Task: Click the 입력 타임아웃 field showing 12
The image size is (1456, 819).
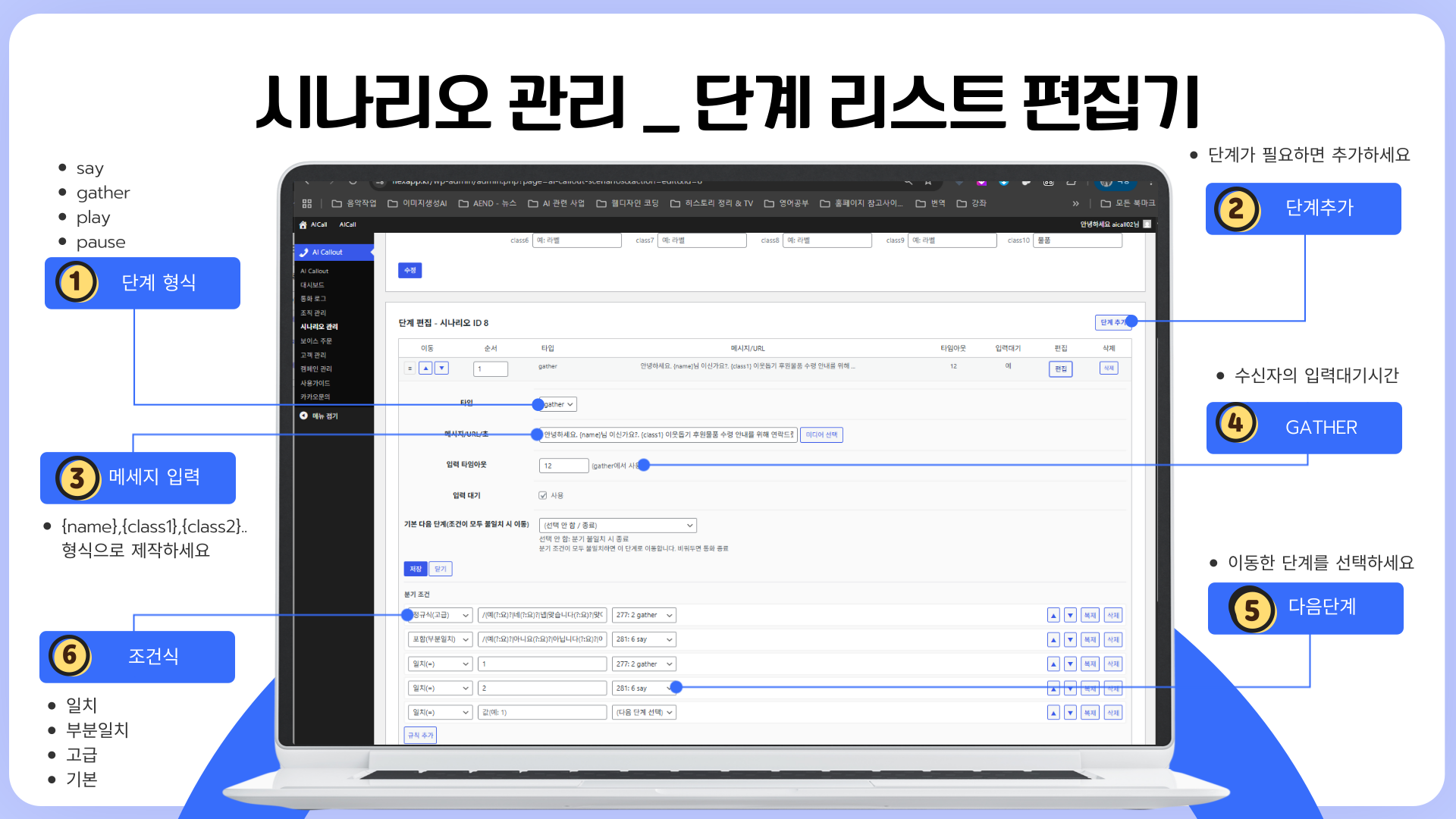Action: point(563,466)
